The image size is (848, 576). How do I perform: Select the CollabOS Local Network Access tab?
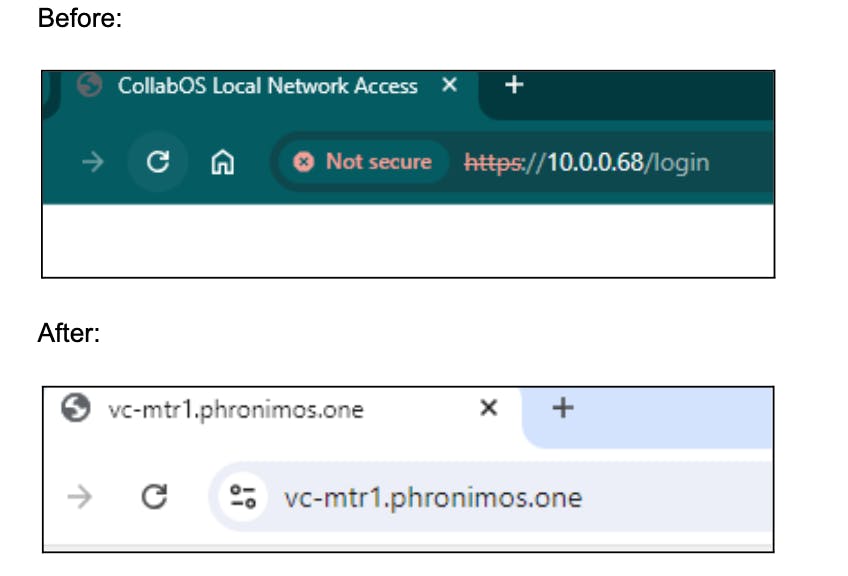pyautogui.click(x=267, y=86)
